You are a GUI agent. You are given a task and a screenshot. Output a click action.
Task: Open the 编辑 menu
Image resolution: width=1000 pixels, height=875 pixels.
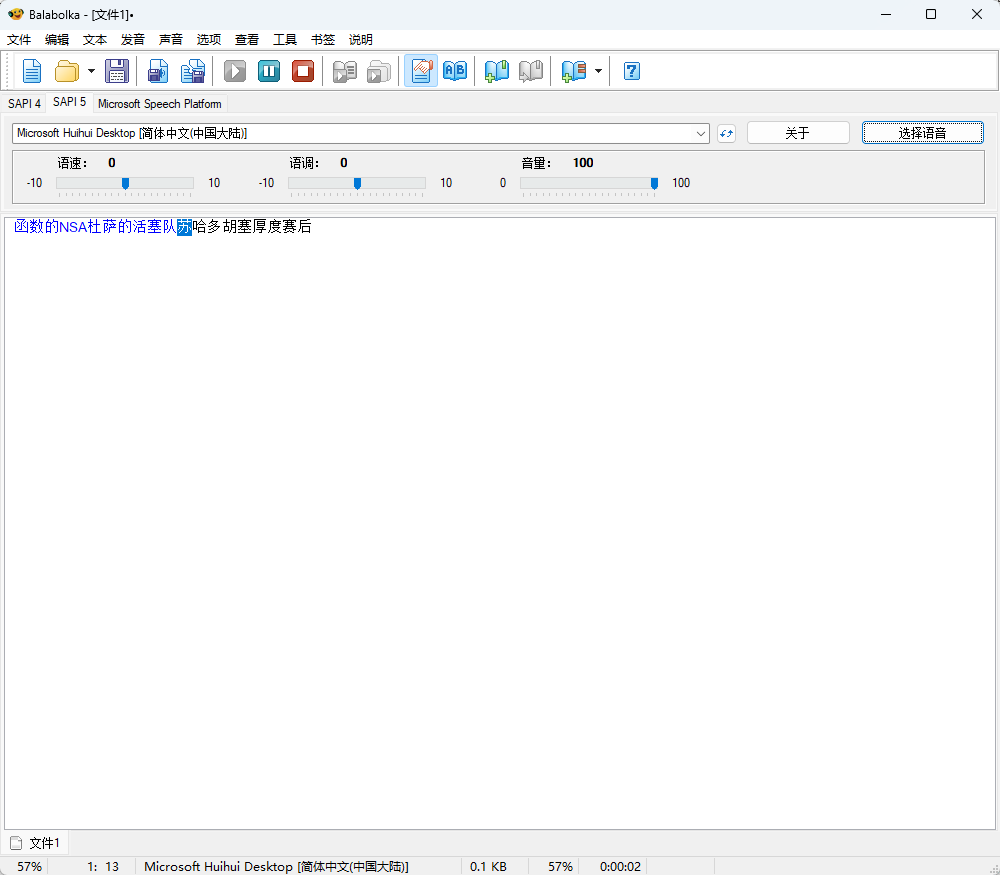point(57,40)
